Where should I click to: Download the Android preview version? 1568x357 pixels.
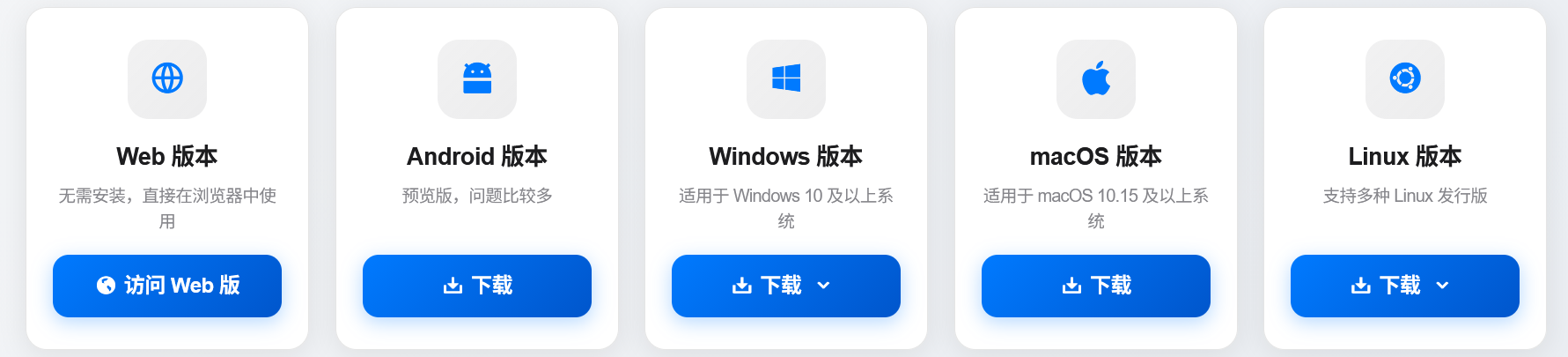tap(477, 286)
